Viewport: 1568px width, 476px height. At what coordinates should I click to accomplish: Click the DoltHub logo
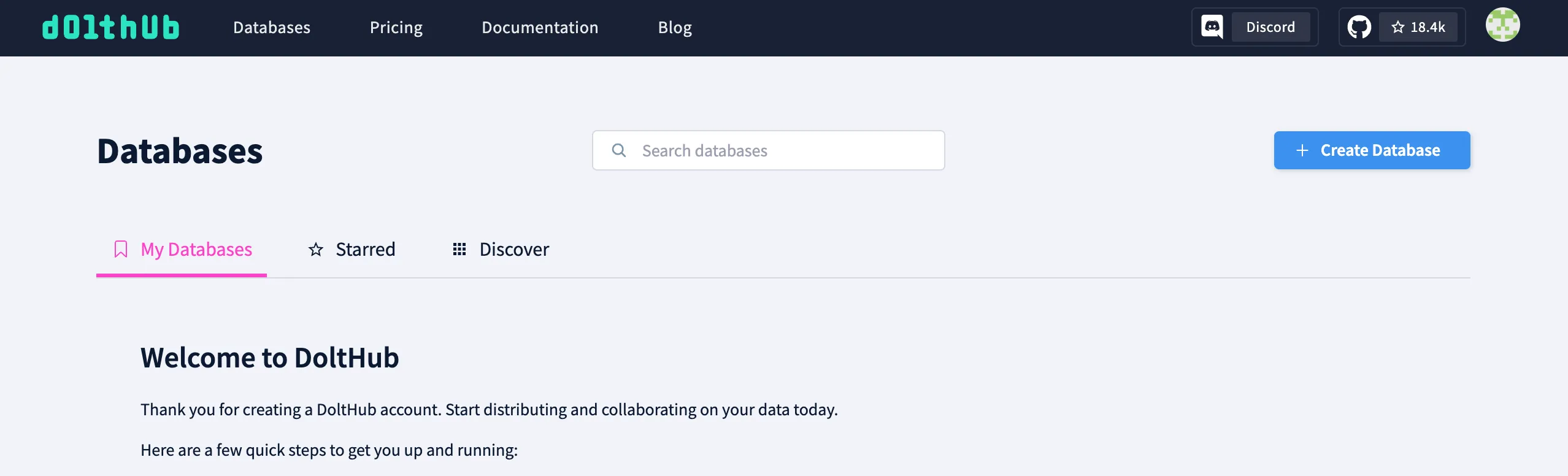(x=110, y=27)
